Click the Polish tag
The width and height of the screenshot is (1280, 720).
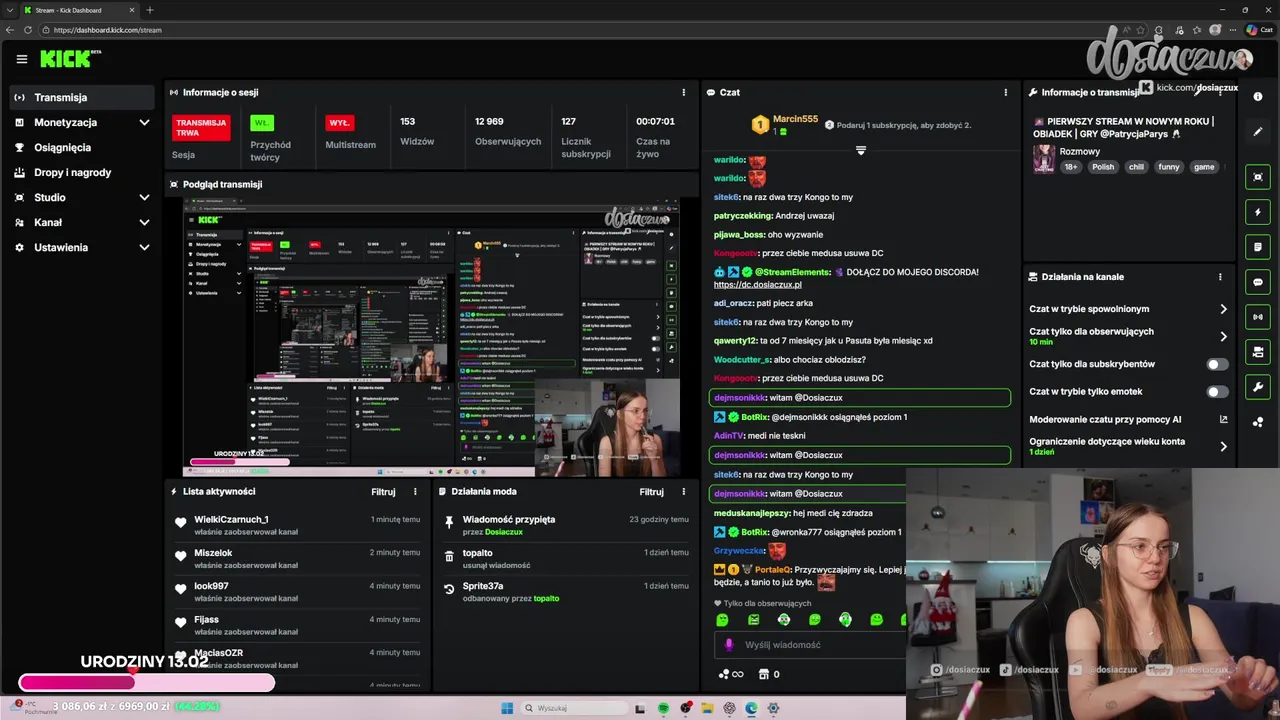(1103, 167)
